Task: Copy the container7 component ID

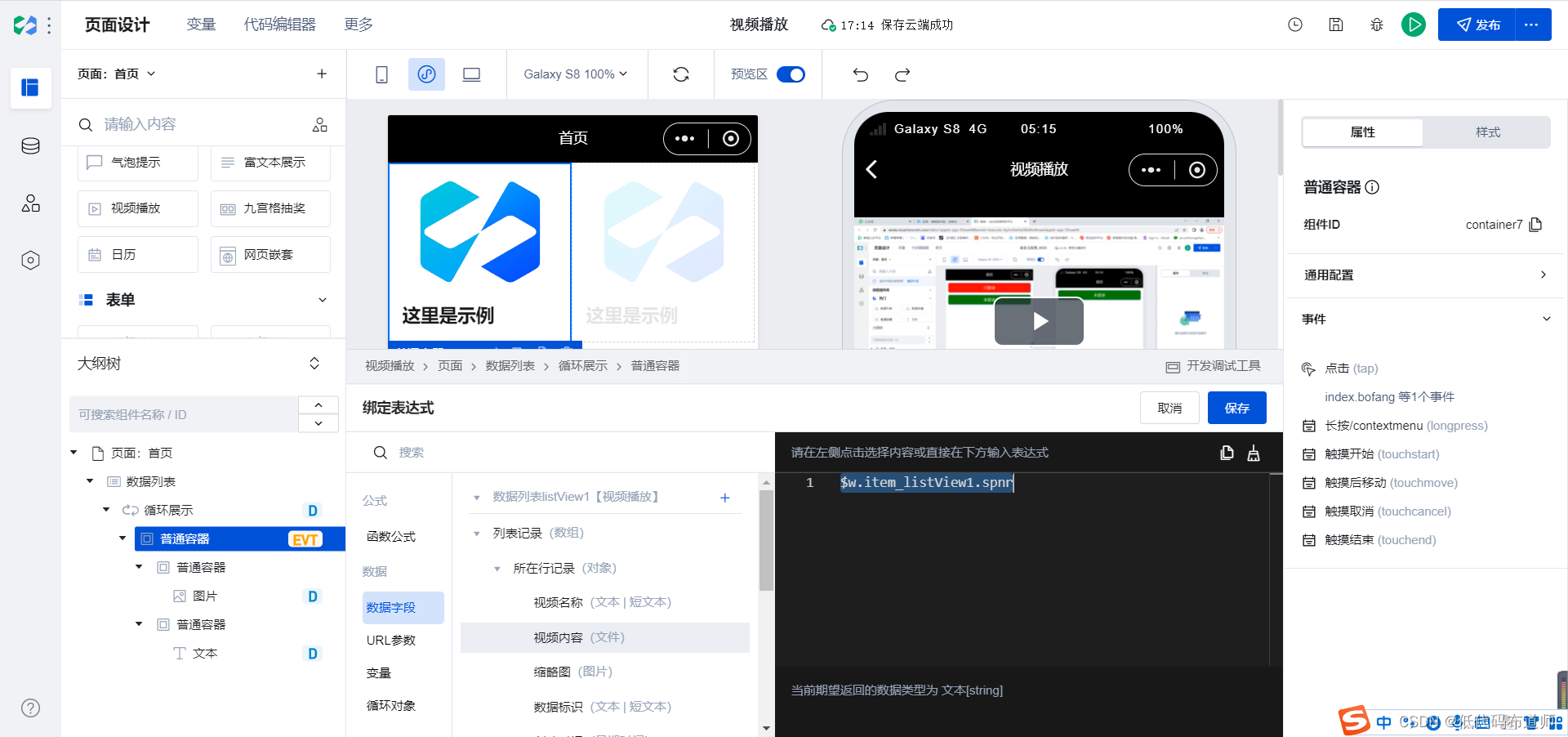Action: [x=1535, y=225]
